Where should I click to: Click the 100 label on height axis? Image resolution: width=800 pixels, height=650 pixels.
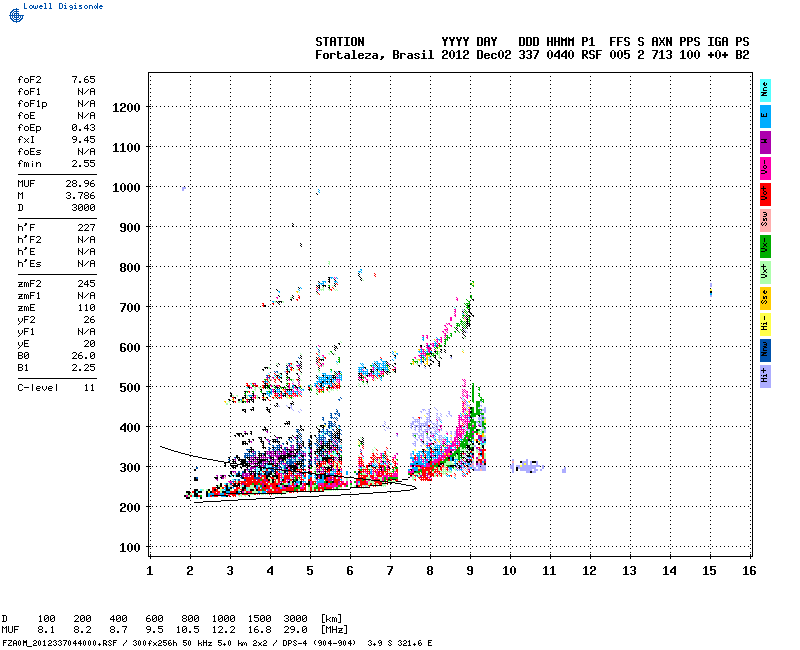click(x=130, y=548)
